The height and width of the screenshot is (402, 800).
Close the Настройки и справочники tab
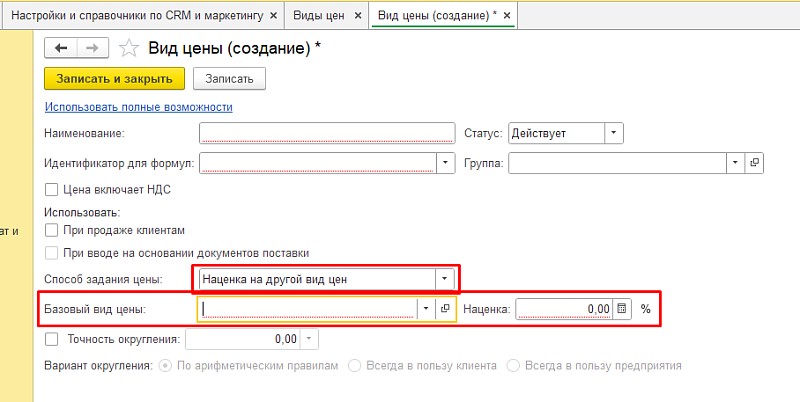click(x=273, y=16)
